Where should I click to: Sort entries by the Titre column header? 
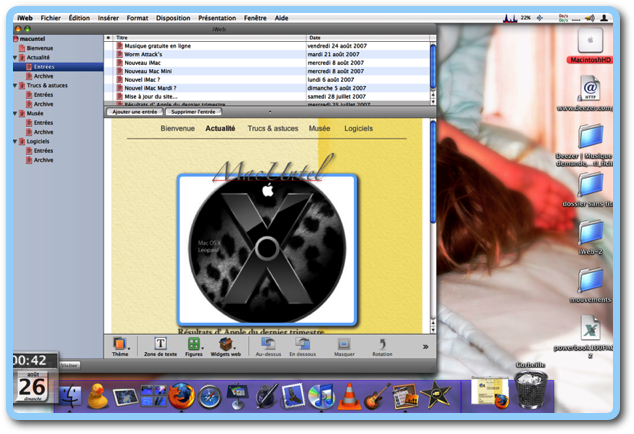point(209,38)
